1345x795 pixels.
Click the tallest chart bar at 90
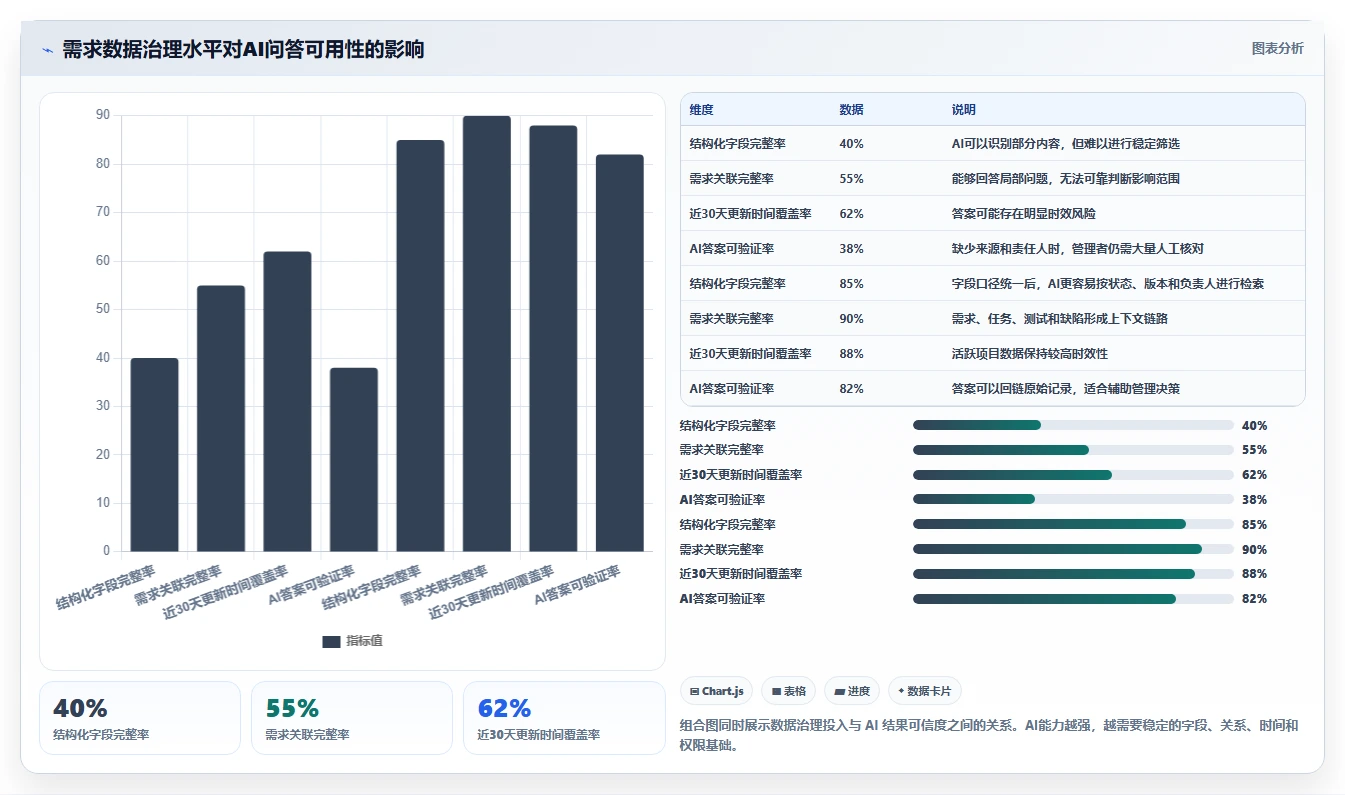(487, 333)
